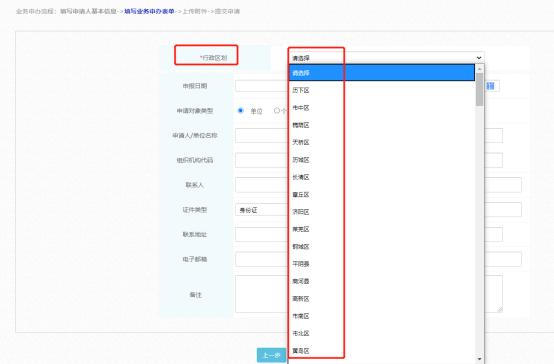Click the 联系人 input field
Screen dimensions: 554x364
click(x=262, y=185)
